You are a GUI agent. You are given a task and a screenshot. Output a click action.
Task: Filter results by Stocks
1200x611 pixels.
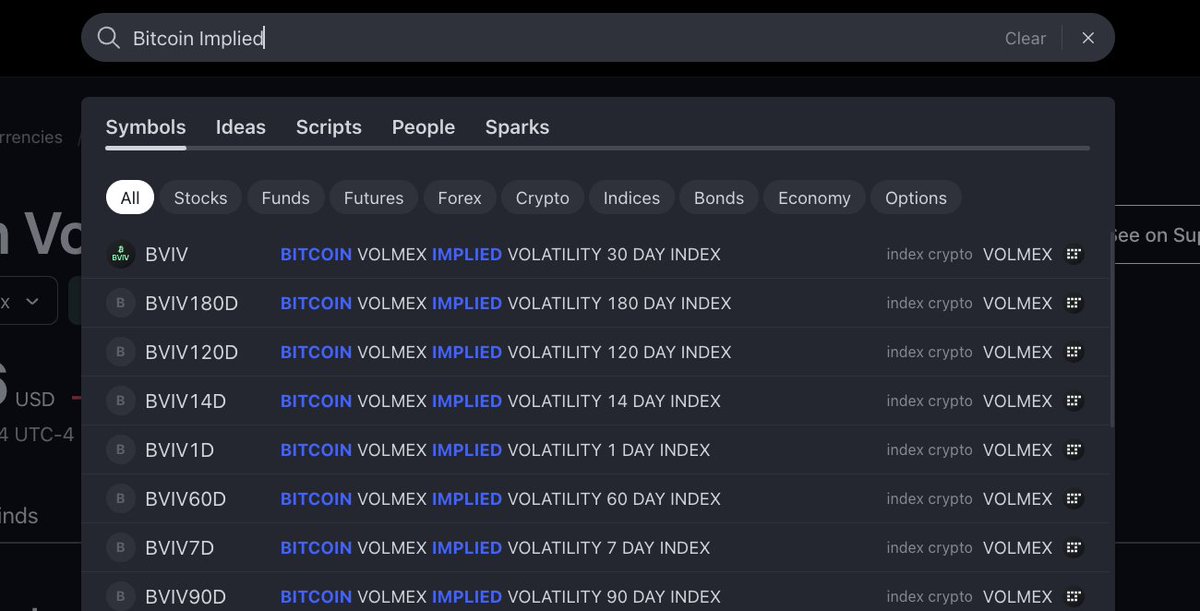pyautogui.click(x=201, y=198)
